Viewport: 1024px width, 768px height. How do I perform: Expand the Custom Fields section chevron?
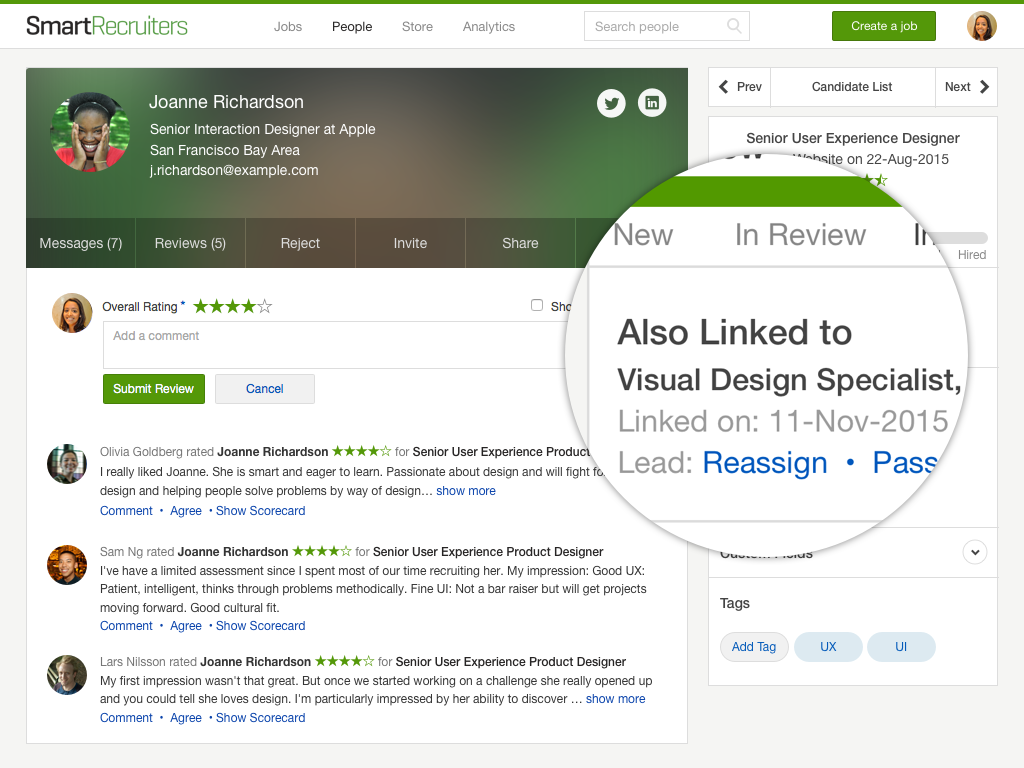pos(974,552)
